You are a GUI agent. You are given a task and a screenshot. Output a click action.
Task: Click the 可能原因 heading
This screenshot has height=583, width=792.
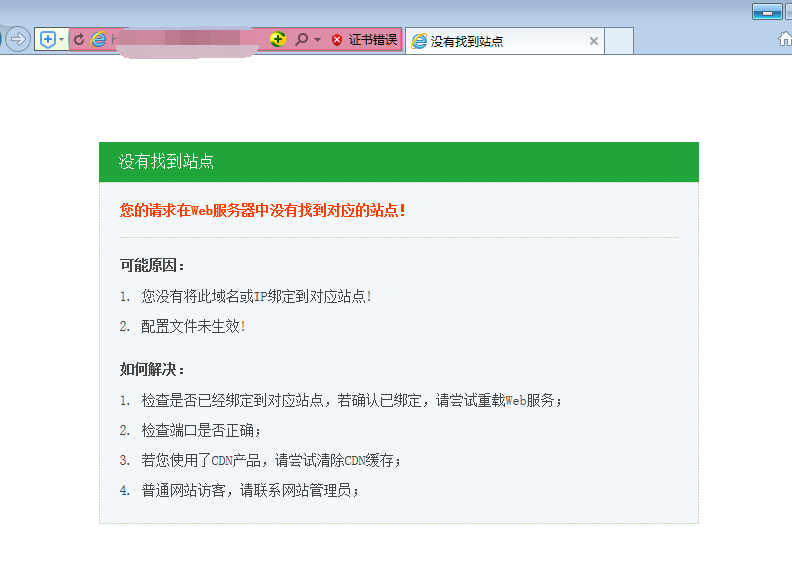tap(152, 265)
